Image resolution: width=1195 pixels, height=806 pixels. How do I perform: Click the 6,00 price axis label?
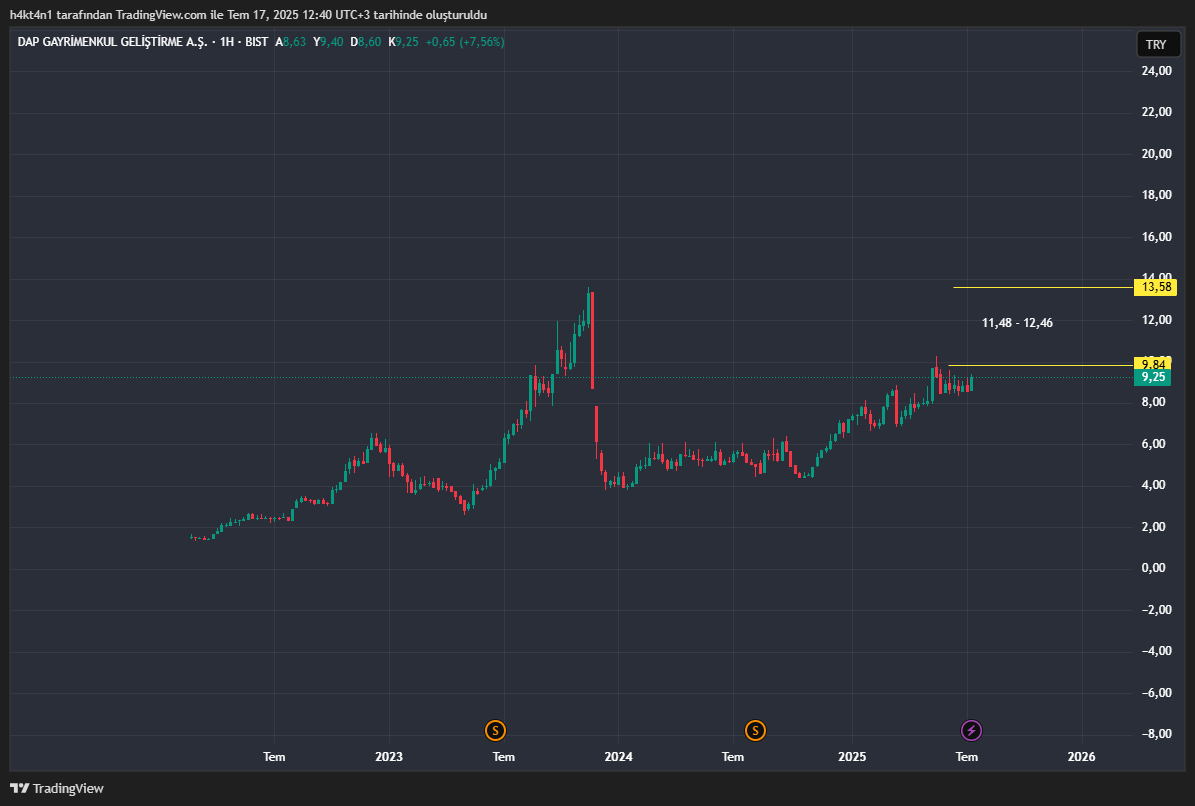coord(1153,444)
